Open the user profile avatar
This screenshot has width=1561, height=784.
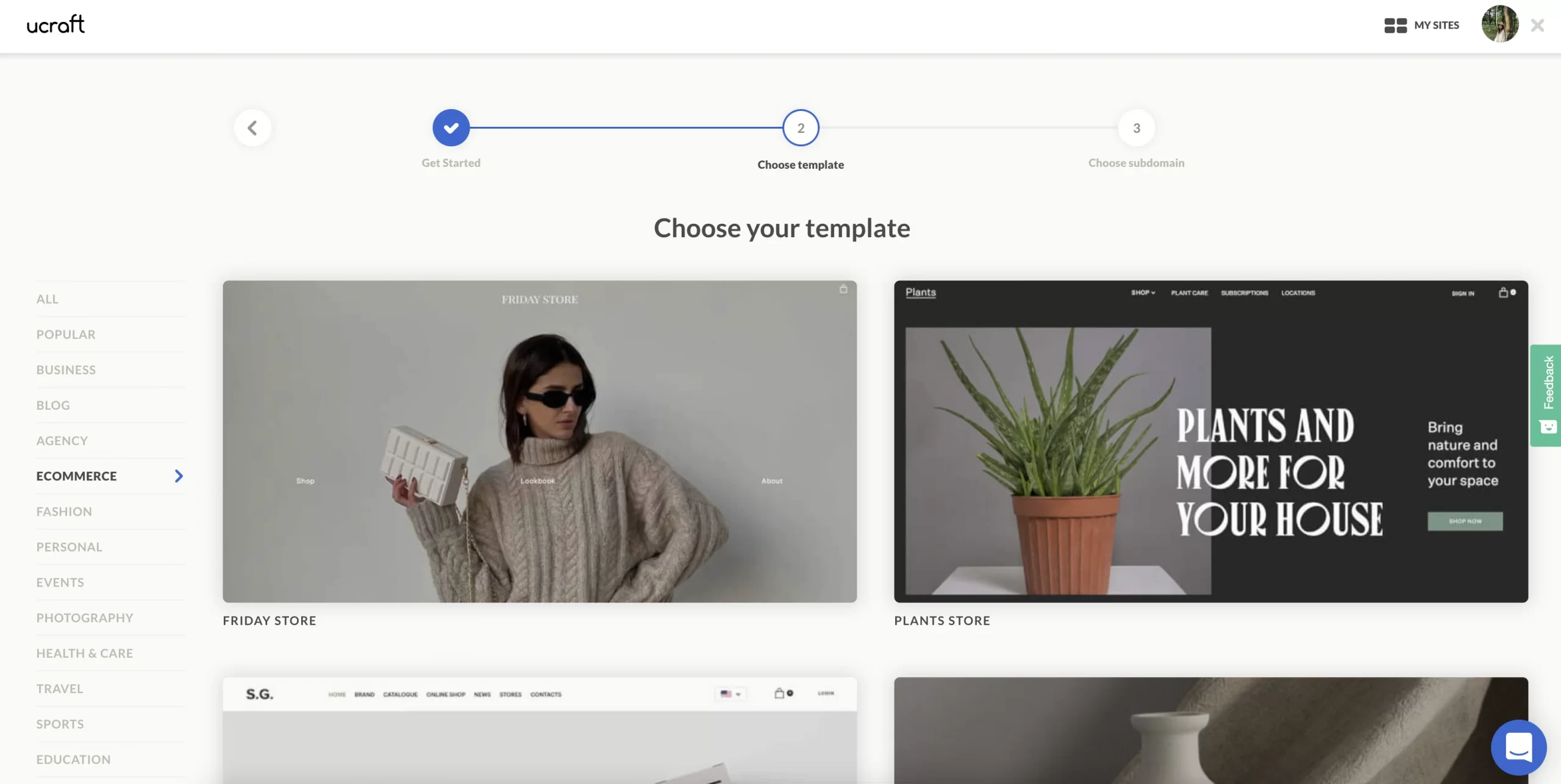tap(1499, 24)
